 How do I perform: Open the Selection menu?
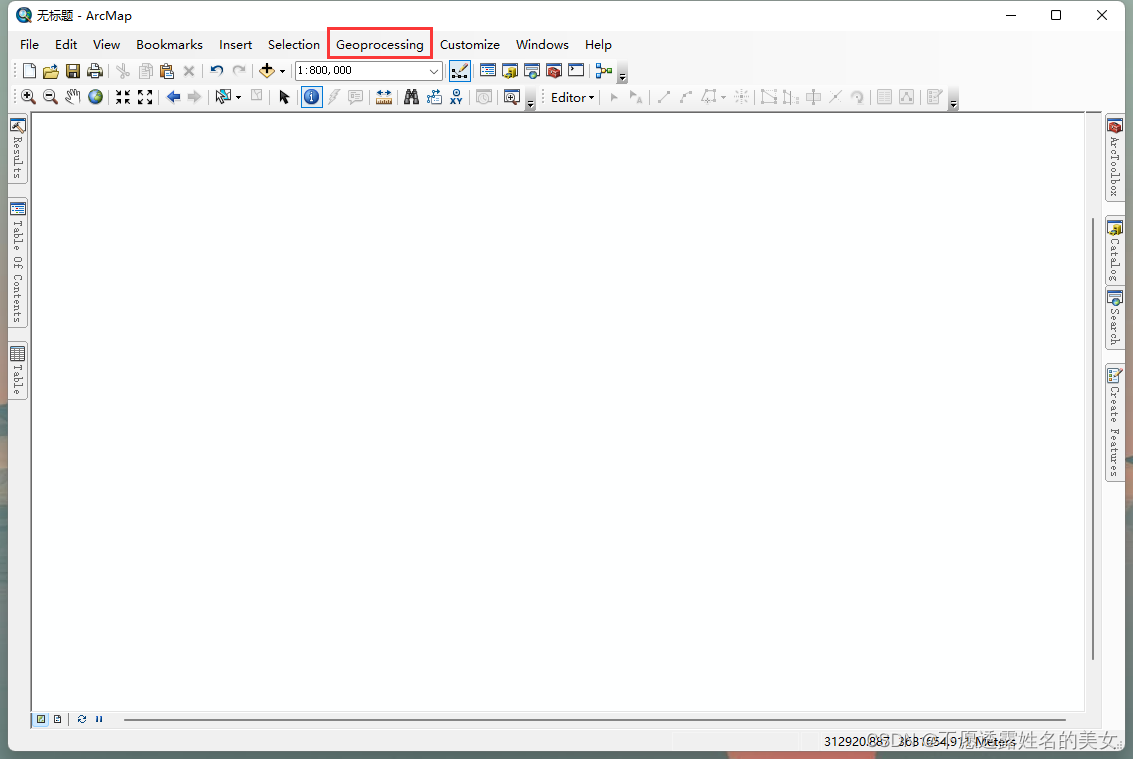293,44
